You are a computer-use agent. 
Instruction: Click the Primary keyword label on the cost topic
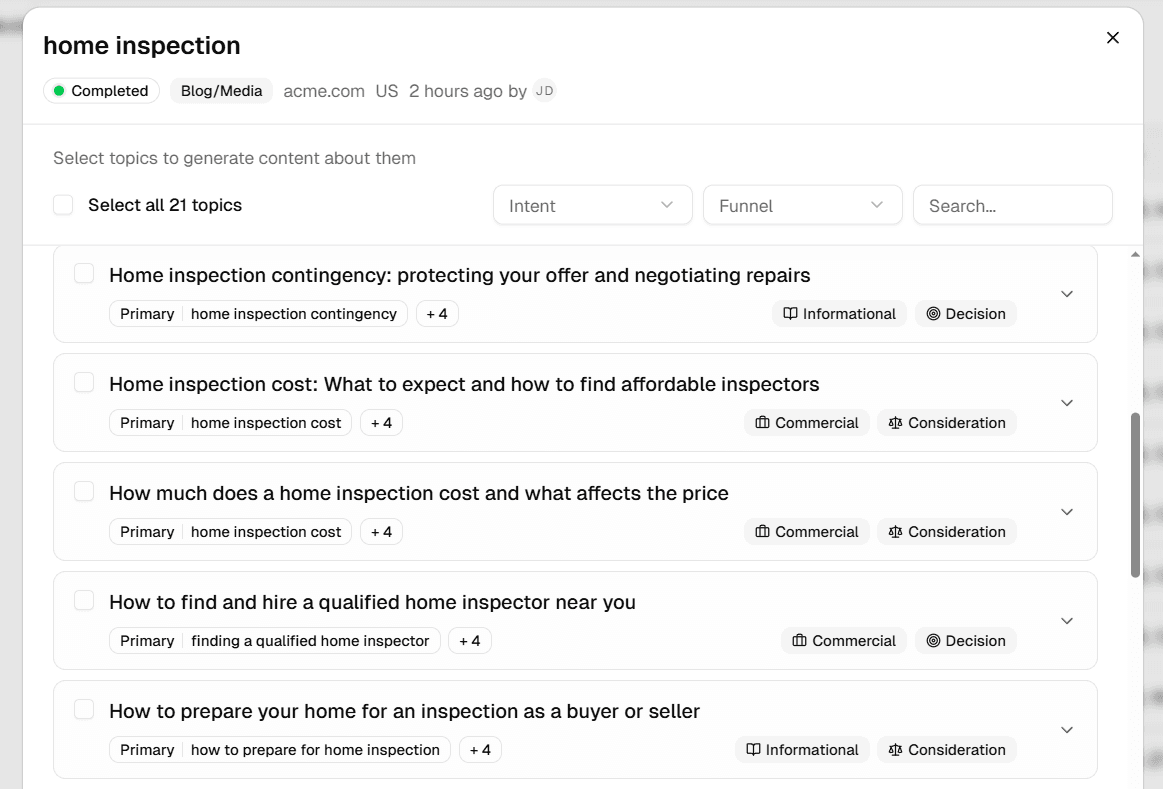146,422
